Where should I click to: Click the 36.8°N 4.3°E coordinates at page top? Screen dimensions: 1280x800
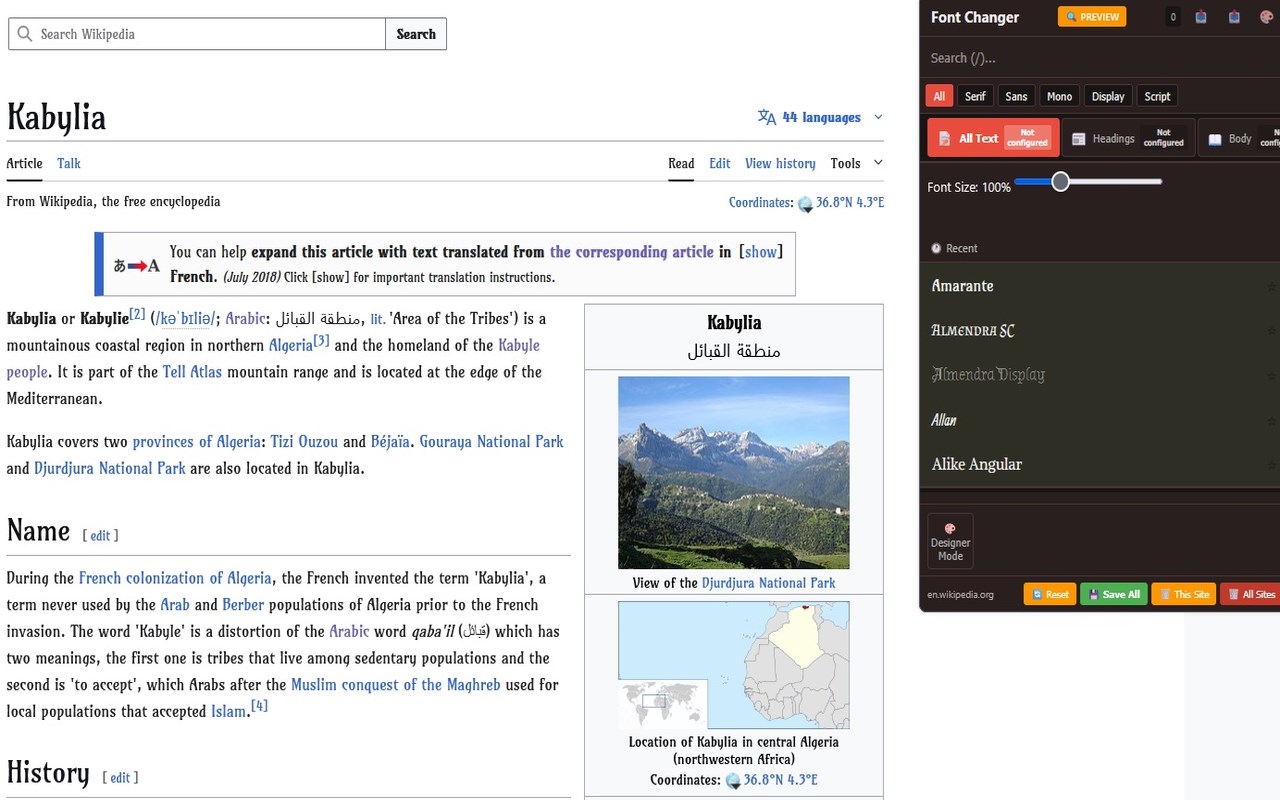(850, 202)
